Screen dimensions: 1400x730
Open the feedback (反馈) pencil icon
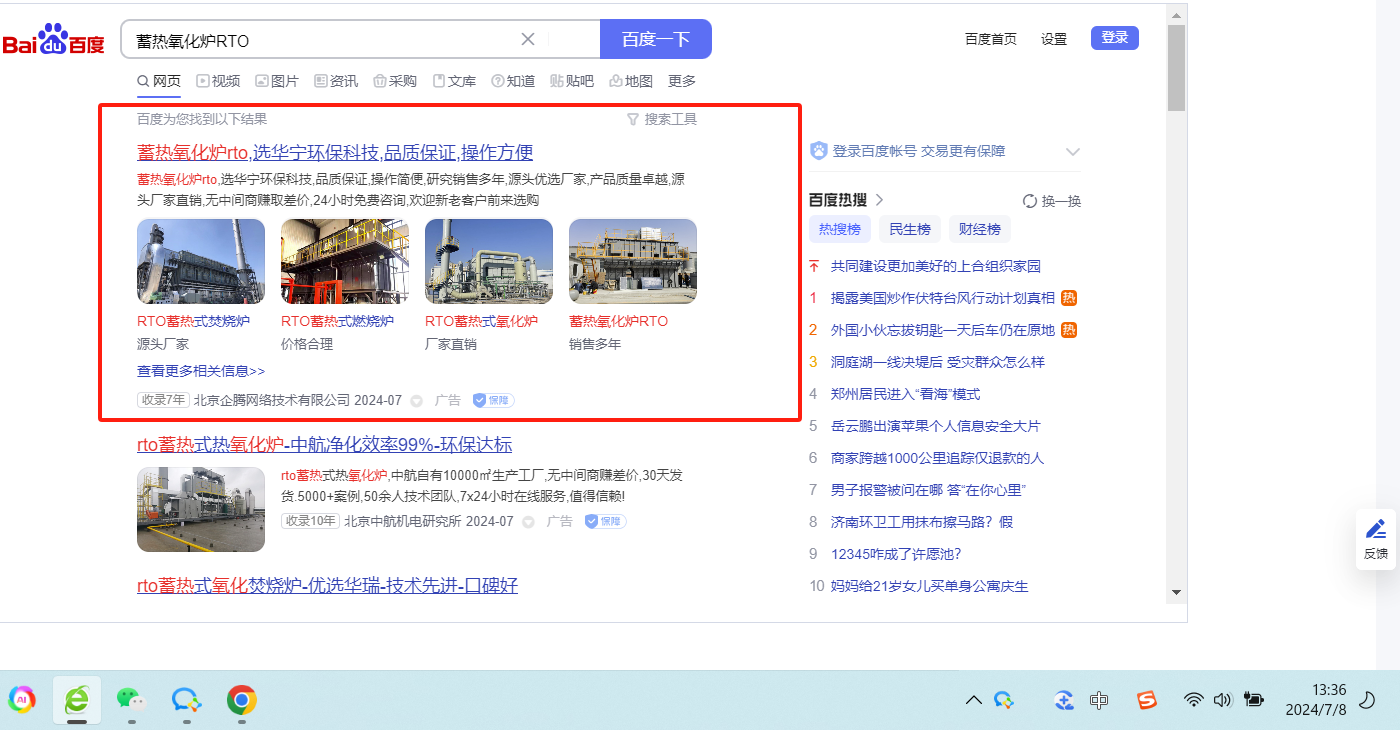point(1376,529)
